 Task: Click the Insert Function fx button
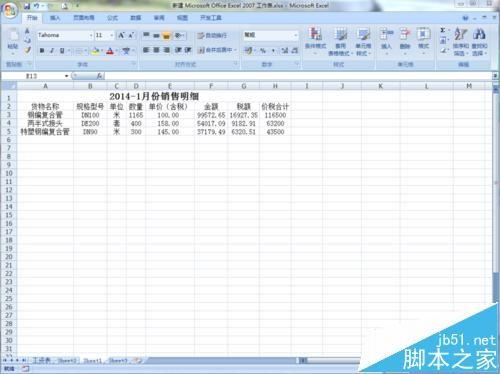[100, 76]
